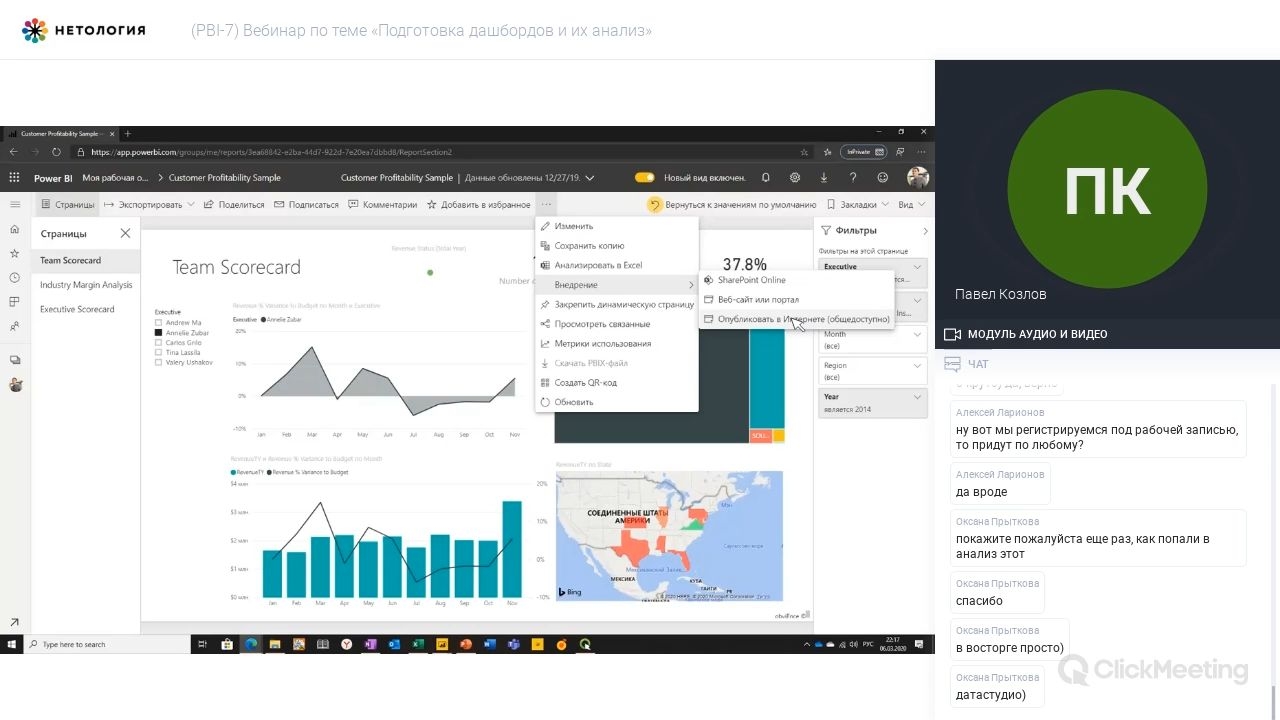Open Workspaces icon in left sidebar
Viewport: 1280px width, 720px height.
pyautogui.click(x=14, y=360)
